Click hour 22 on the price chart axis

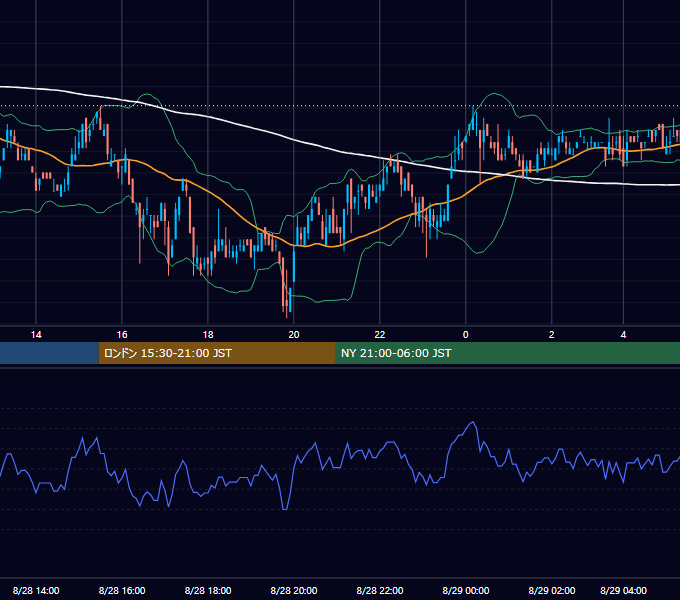tap(379, 334)
